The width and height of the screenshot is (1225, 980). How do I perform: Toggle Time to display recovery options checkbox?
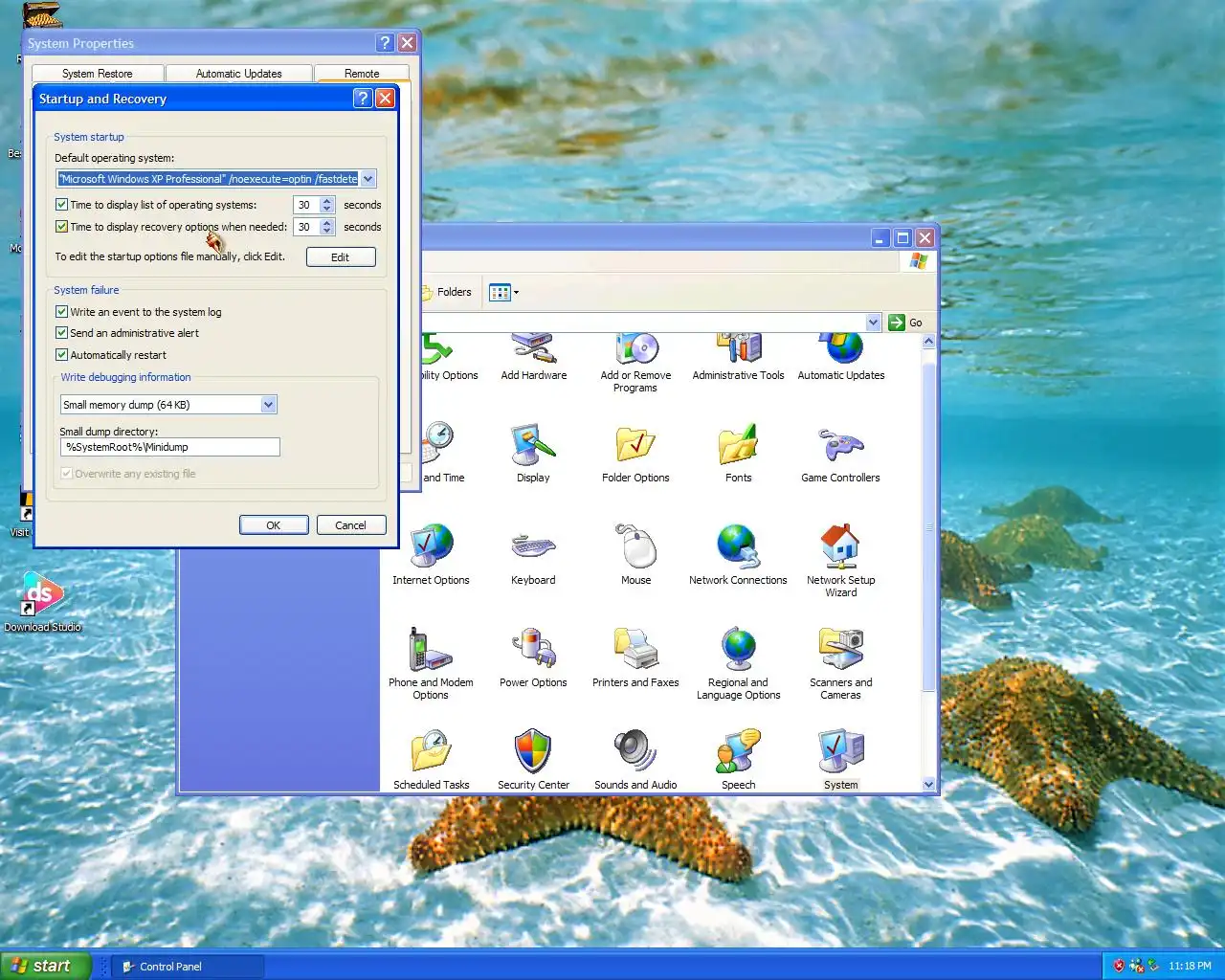pyautogui.click(x=61, y=227)
